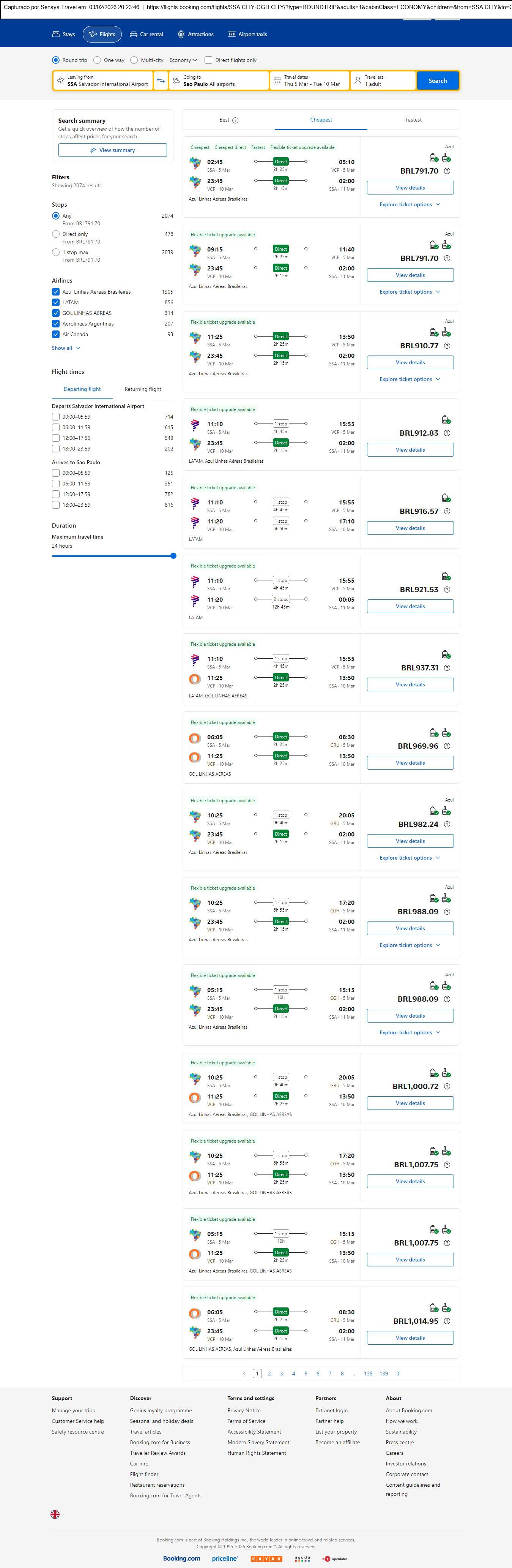Click the price info icon next to BRL910.77
The image size is (512, 1568).
click(x=447, y=346)
